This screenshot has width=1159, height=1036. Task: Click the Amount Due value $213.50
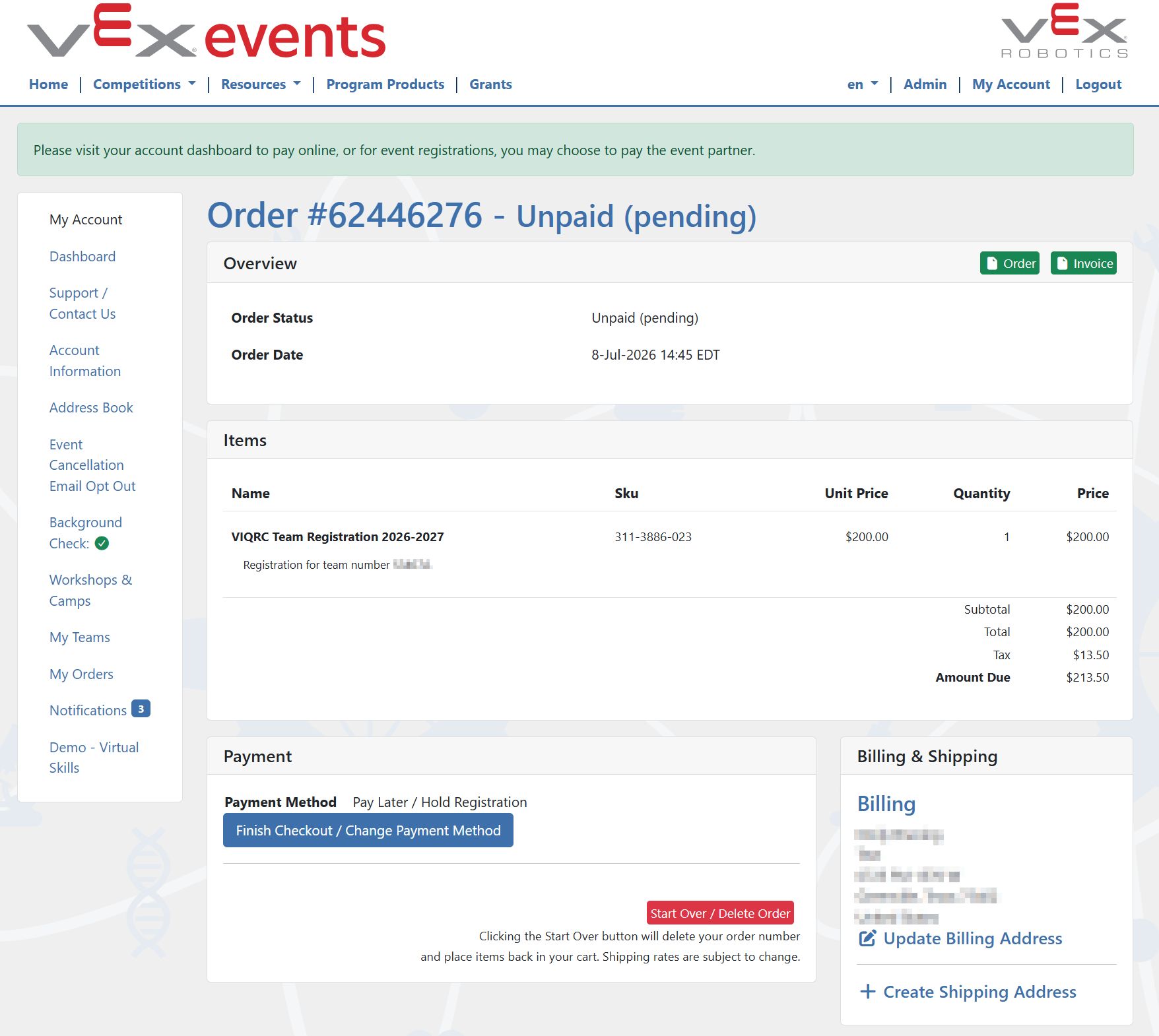tap(1088, 677)
